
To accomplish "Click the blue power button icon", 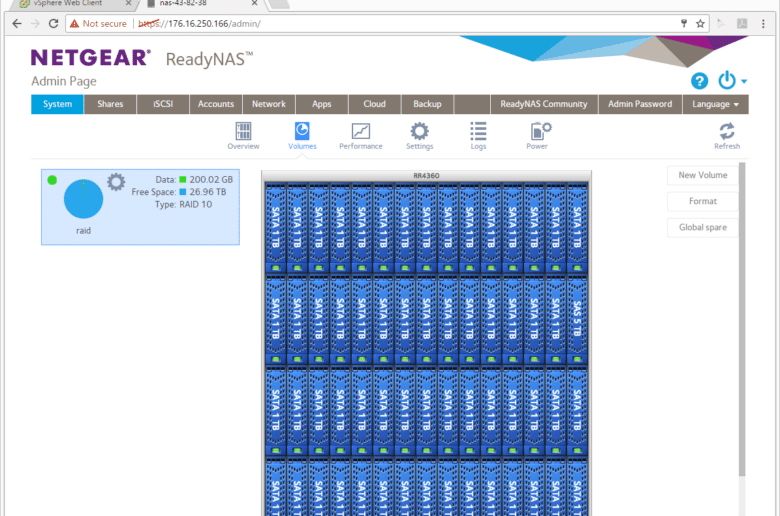I will click(x=727, y=80).
